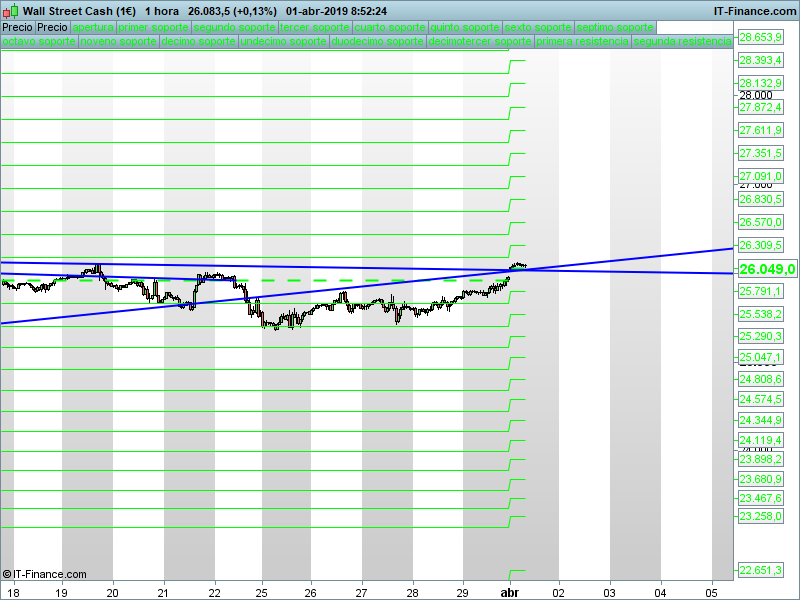Image resolution: width=800 pixels, height=600 pixels.
Task: Click the 28.653,9 price level tag
Action: pyautogui.click(x=760, y=37)
